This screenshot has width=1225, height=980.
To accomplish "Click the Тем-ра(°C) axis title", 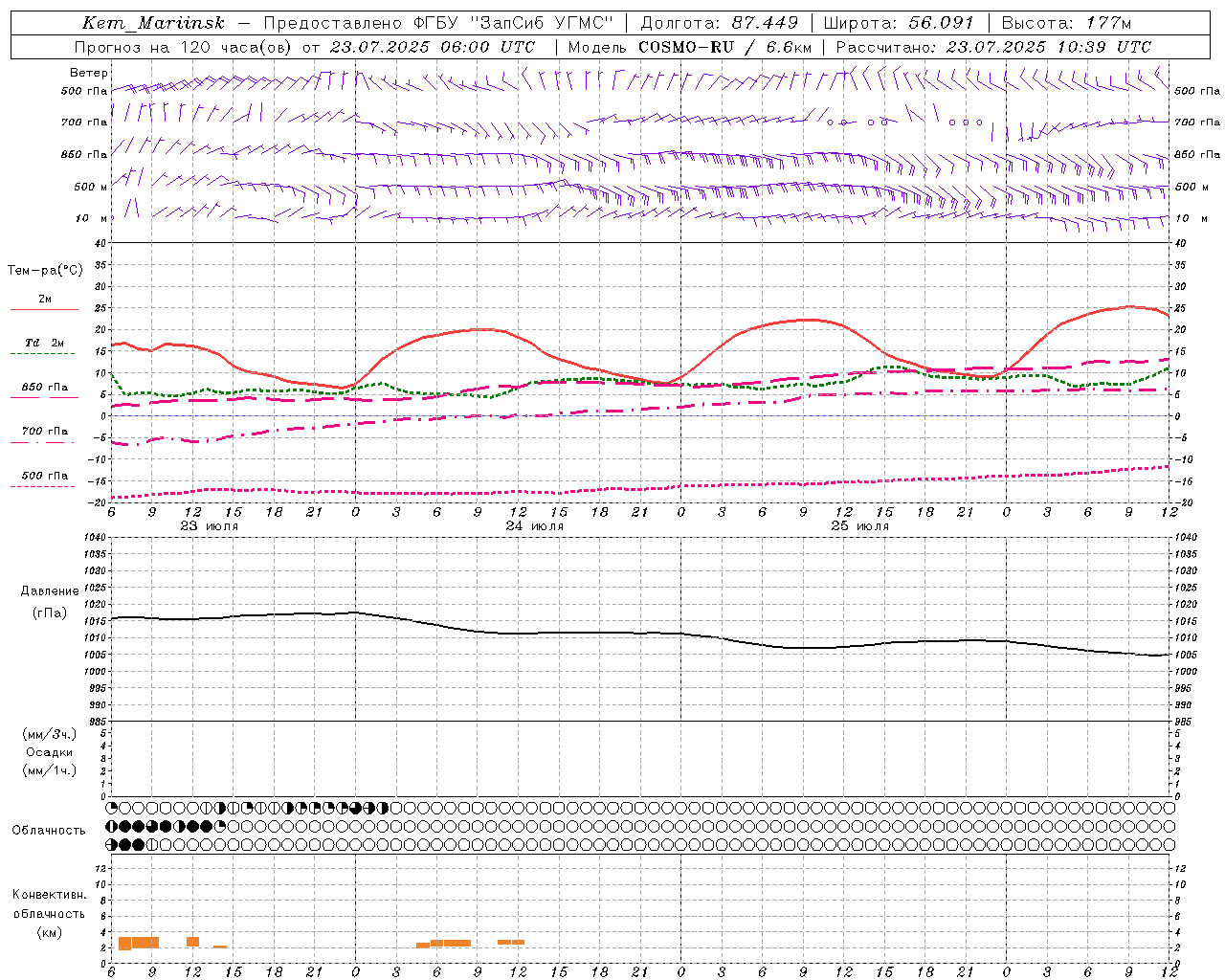I will point(45,271).
